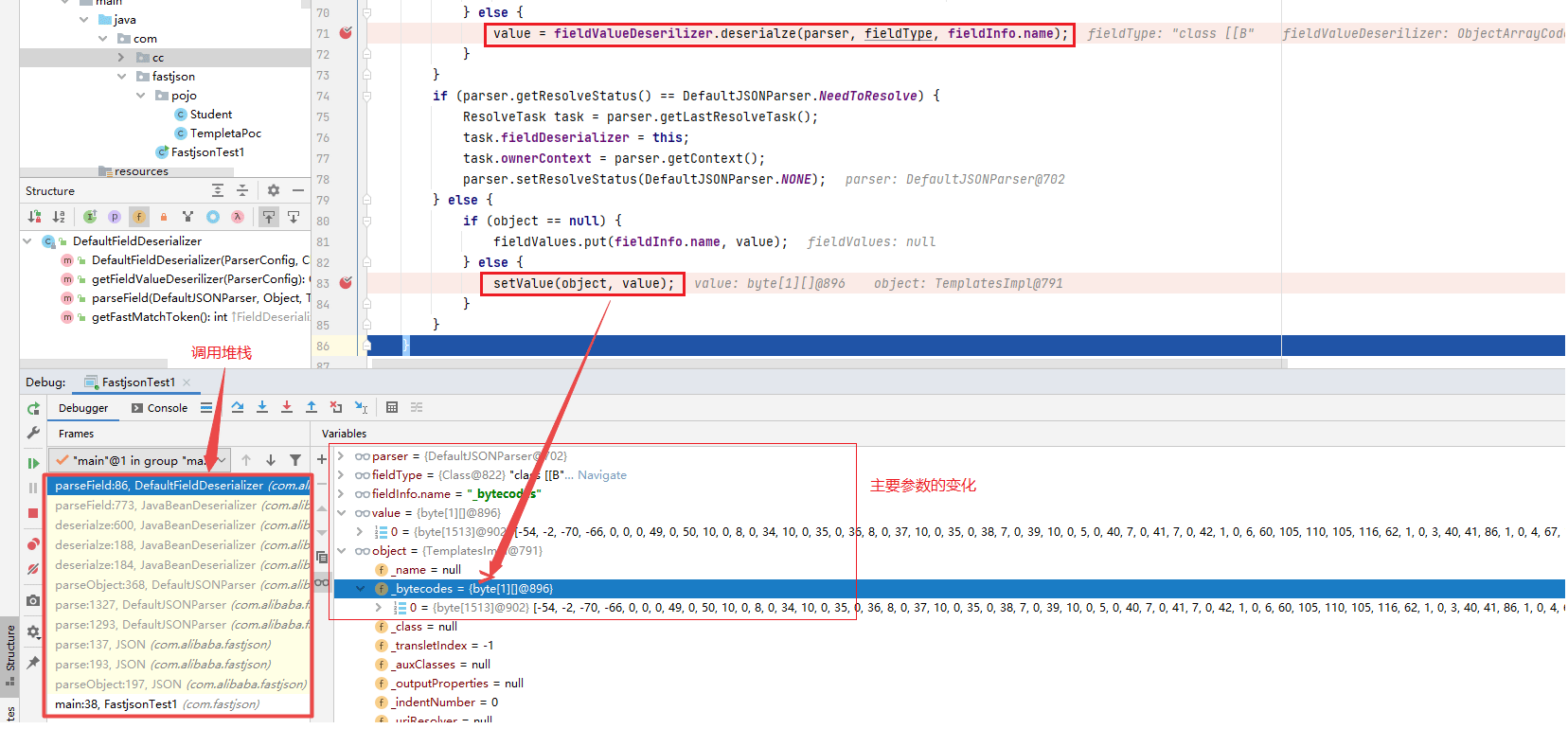The image size is (1568, 729).
Task: Collapse All in the Structure panel
Action: tap(242, 190)
